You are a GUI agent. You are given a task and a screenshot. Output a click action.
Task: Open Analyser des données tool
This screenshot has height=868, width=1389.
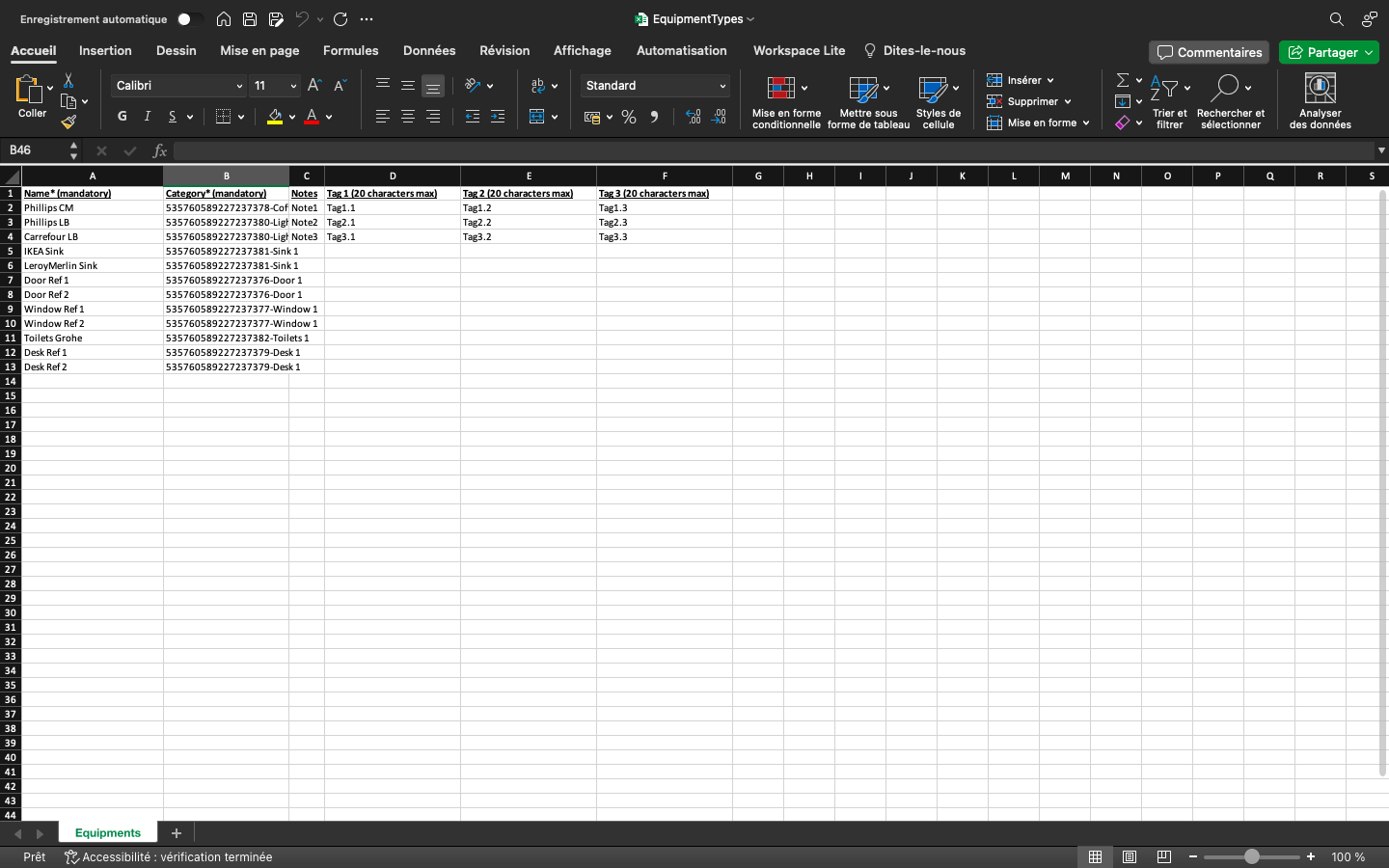tap(1320, 100)
